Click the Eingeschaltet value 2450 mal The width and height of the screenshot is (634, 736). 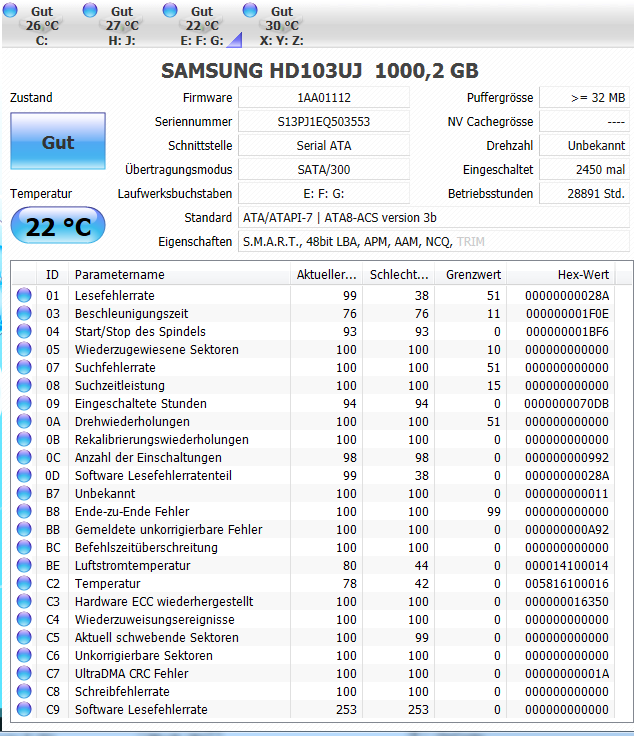[584, 169]
